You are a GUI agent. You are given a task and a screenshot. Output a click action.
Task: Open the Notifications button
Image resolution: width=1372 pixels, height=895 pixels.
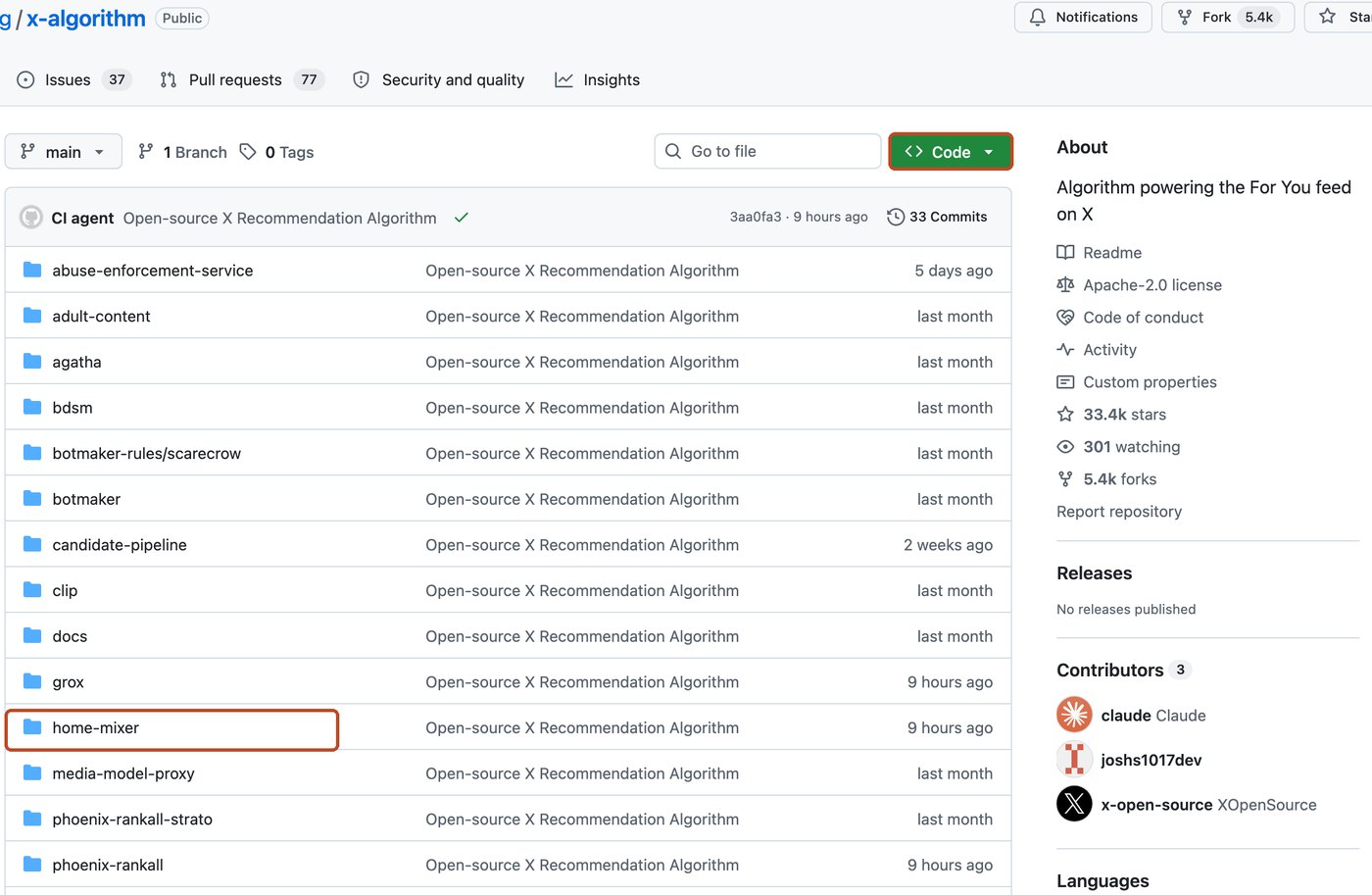[1083, 18]
